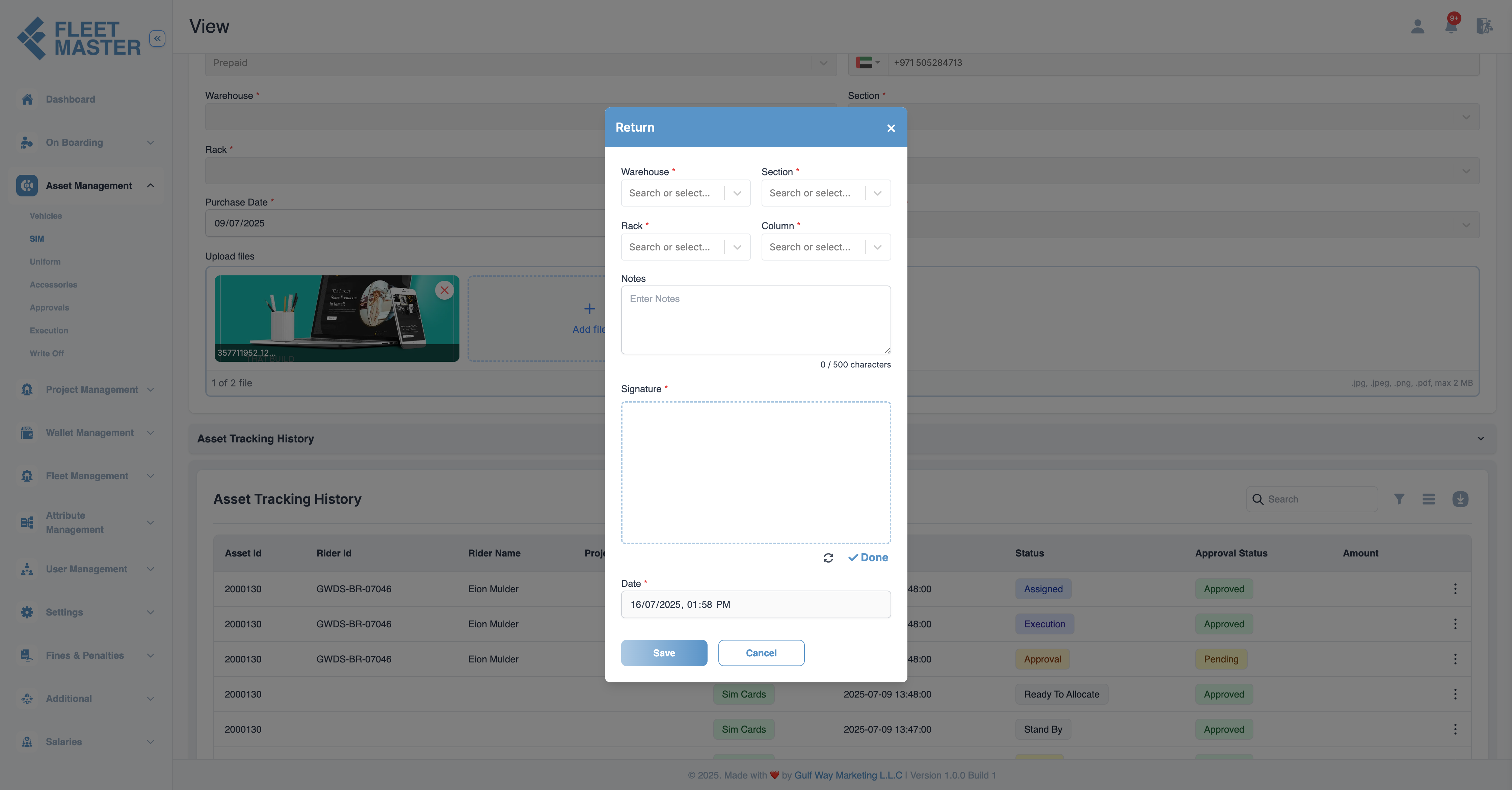Click the logout door icon in header
The image size is (1512, 790).
[x=1484, y=26]
